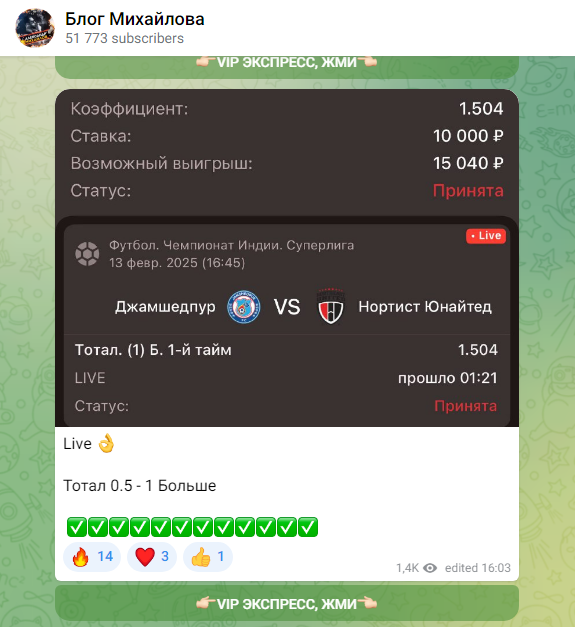This screenshot has width=575, height=627.
Task: Open the Блог Михайлова channel avatar
Action: point(35,28)
